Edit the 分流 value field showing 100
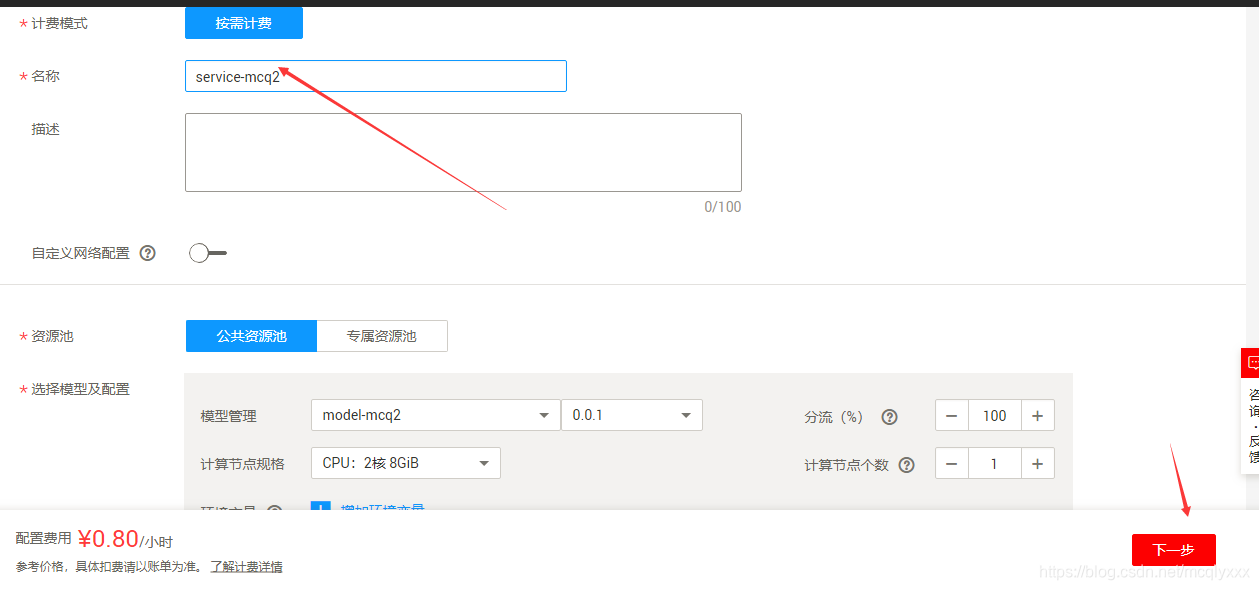The height and width of the screenshot is (590, 1259). point(995,415)
